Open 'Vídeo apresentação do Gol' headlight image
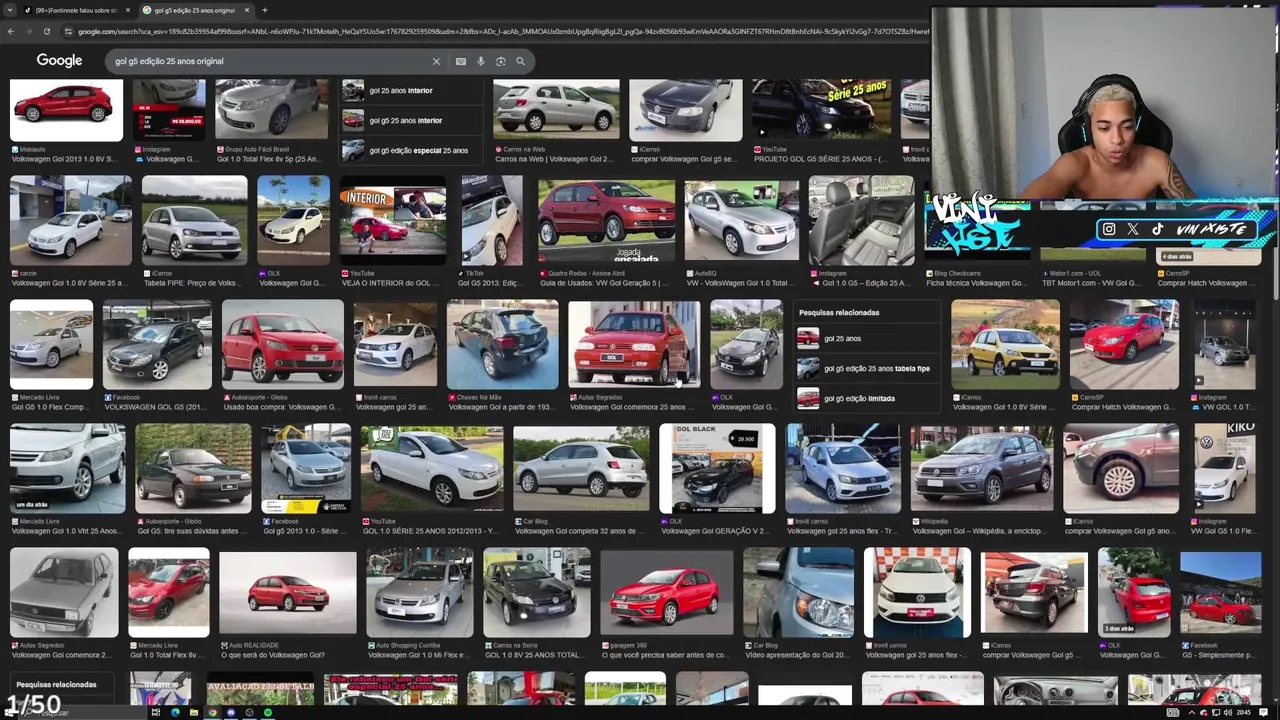This screenshot has width=1280, height=720. tap(798, 592)
